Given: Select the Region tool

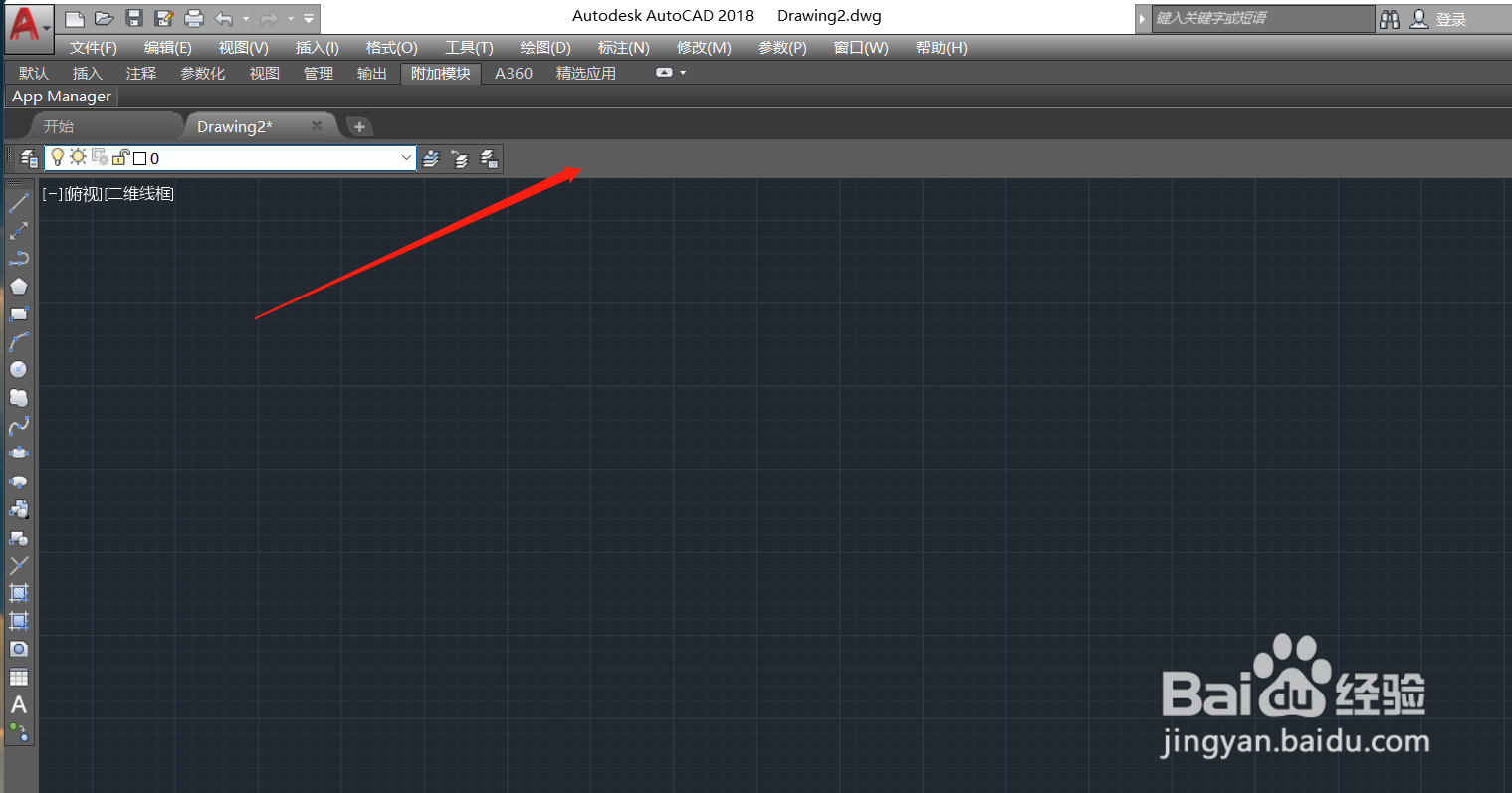Looking at the screenshot, I should [18, 649].
